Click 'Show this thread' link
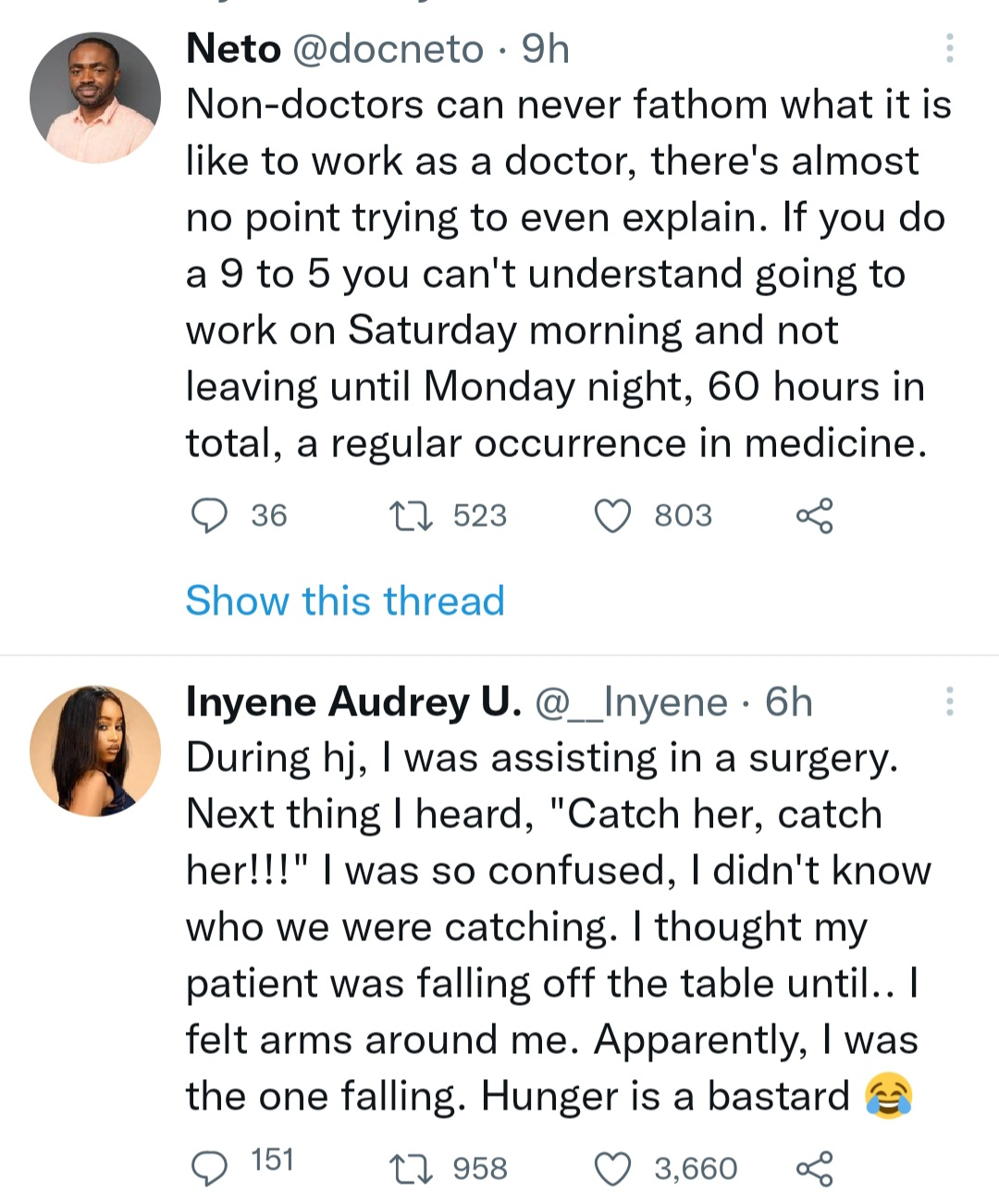The width and height of the screenshot is (999, 1204). pyautogui.click(x=345, y=601)
